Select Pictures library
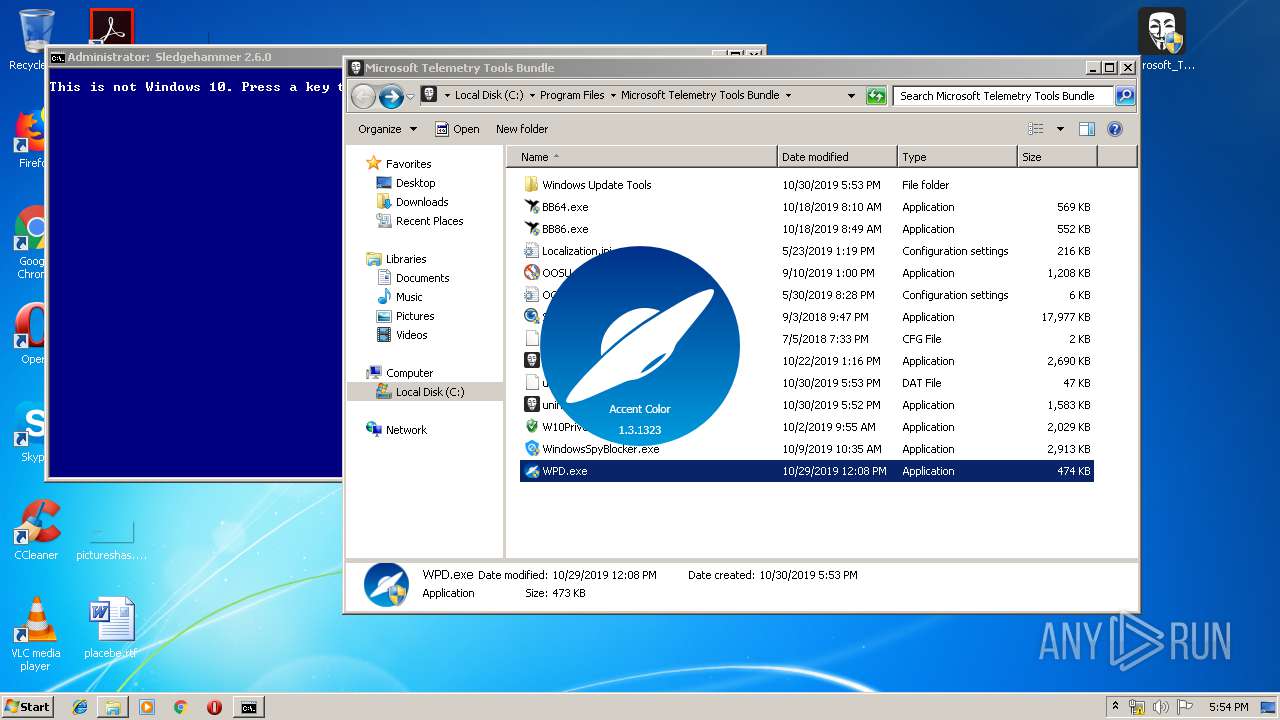This screenshot has width=1280, height=720. tap(405, 316)
